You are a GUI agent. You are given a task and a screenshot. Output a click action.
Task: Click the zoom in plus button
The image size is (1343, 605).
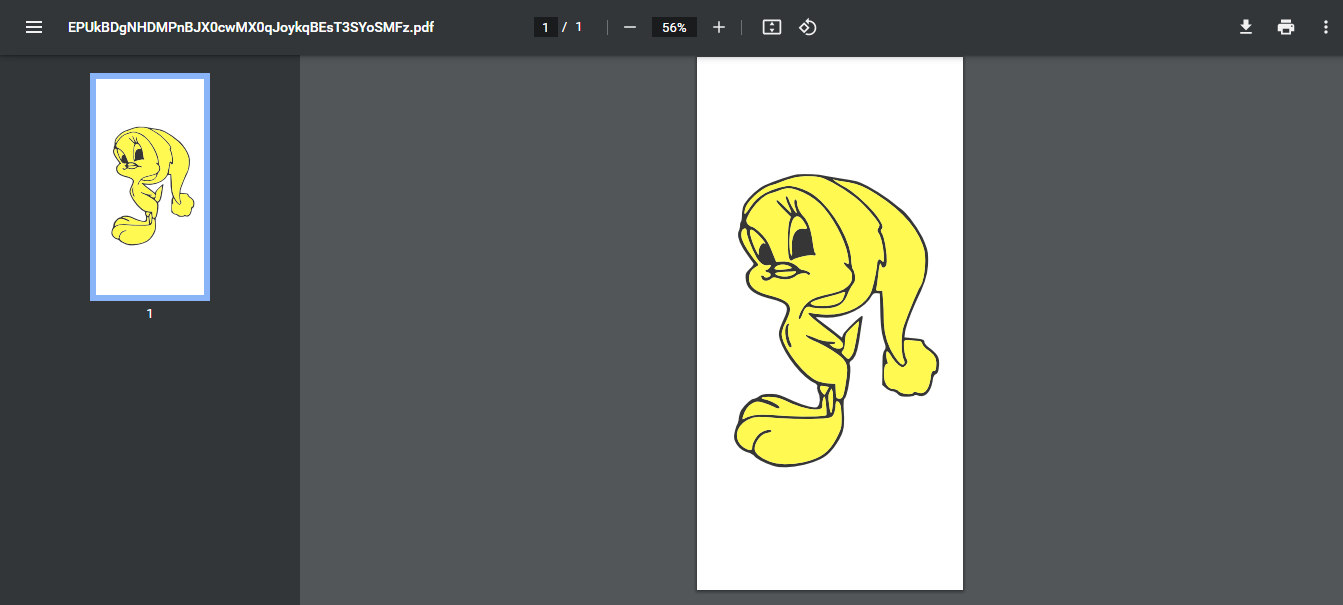tap(718, 27)
